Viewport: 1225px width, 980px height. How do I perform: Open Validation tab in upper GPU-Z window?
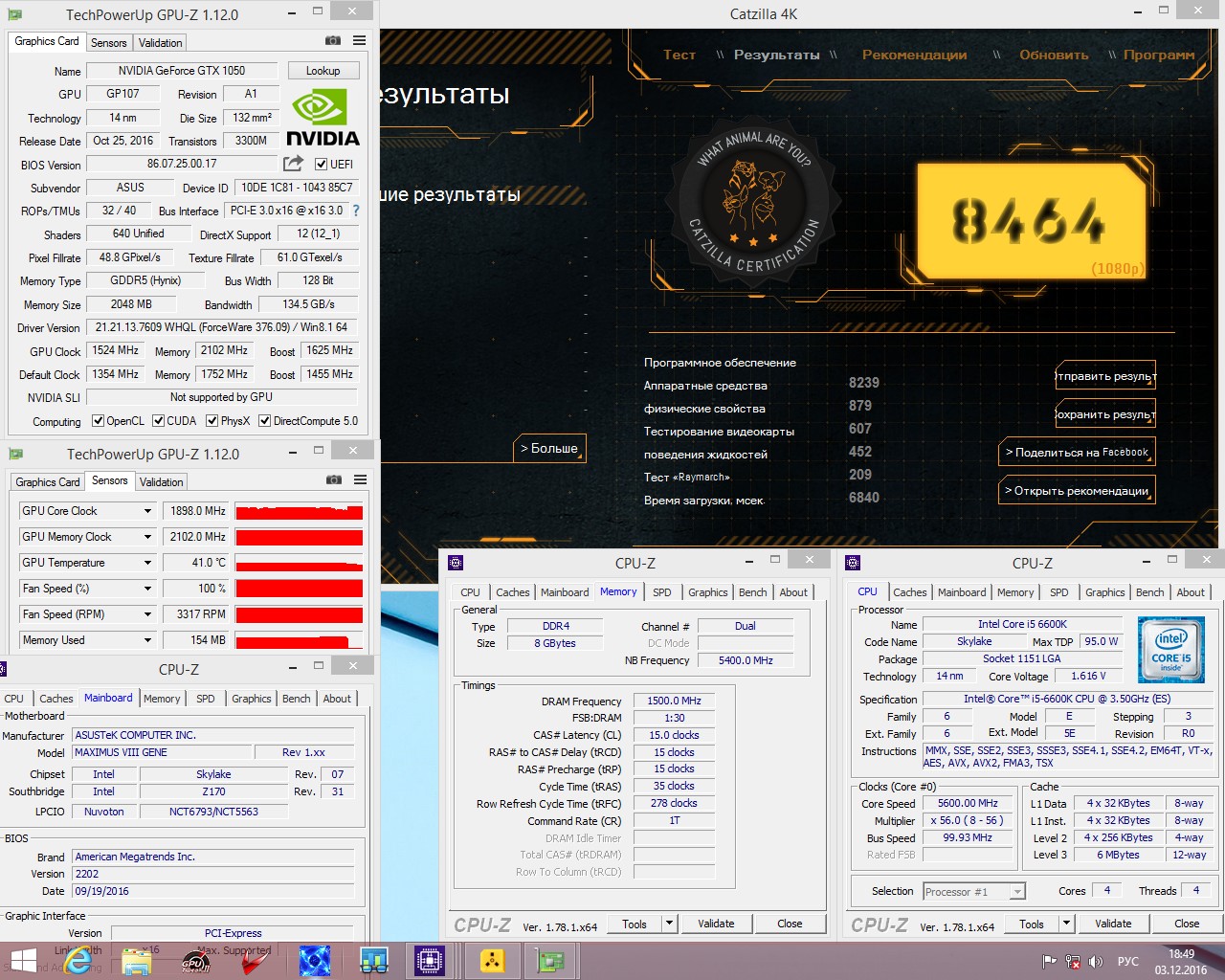coord(160,43)
